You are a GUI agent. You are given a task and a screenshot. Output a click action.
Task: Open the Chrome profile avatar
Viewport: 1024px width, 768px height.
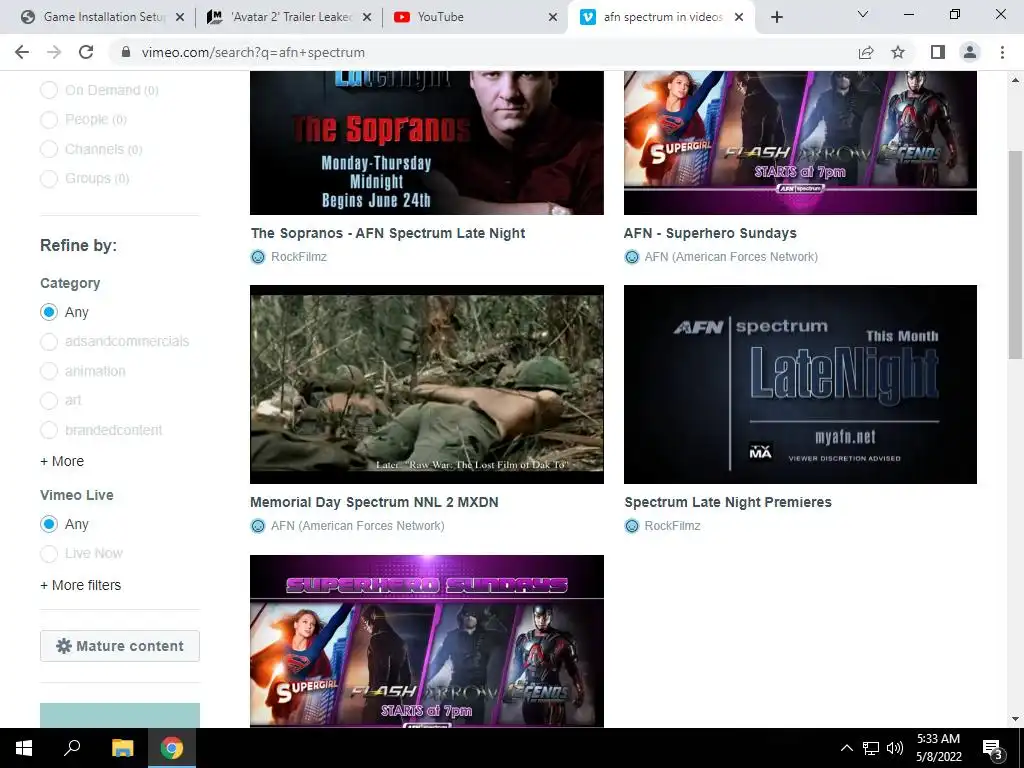(970, 52)
